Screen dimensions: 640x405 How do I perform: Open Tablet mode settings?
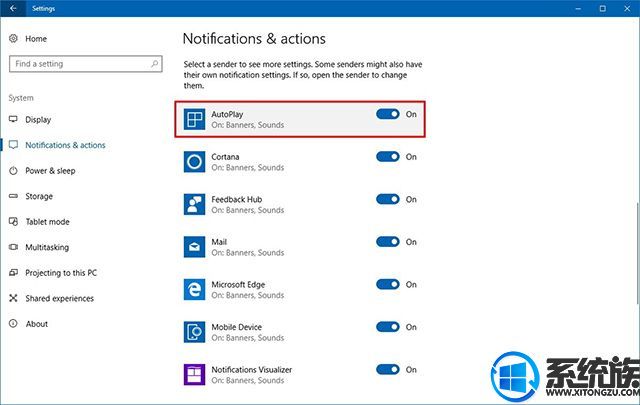click(47, 222)
